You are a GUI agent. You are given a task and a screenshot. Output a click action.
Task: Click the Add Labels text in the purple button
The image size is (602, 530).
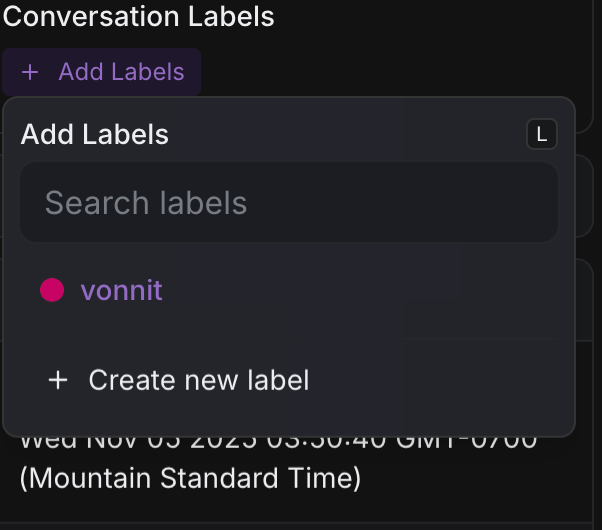(121, 72)
